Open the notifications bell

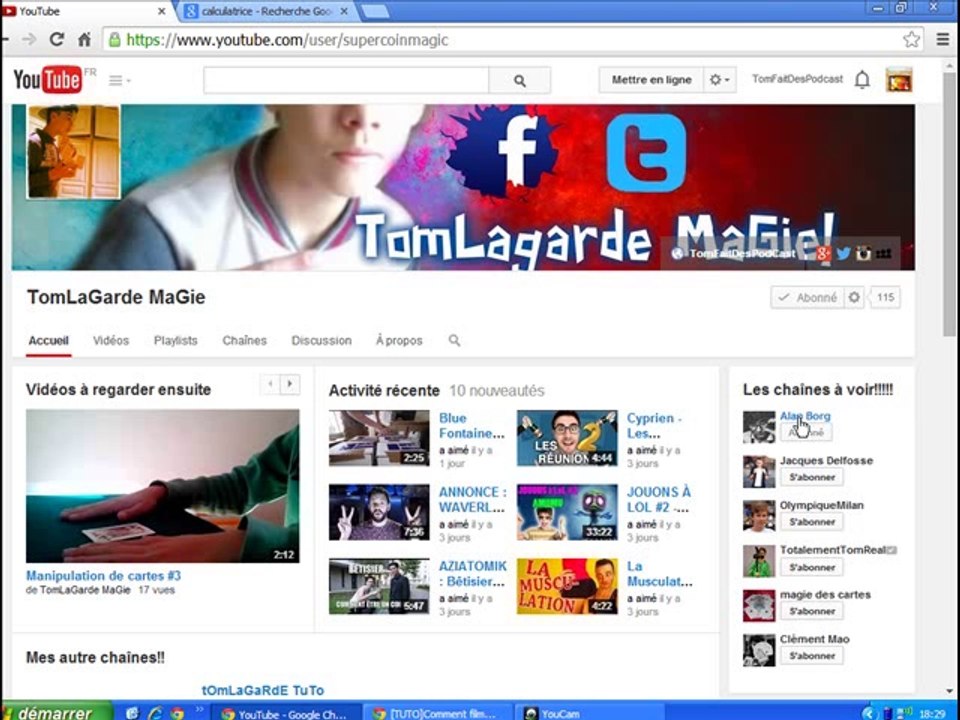coord(862,80)
